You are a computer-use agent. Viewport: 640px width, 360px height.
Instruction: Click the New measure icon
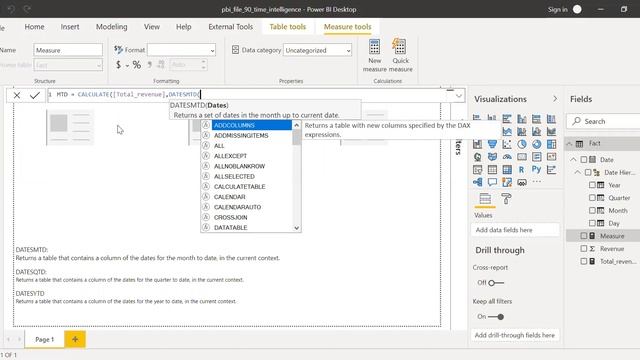(x=374, y=47)
